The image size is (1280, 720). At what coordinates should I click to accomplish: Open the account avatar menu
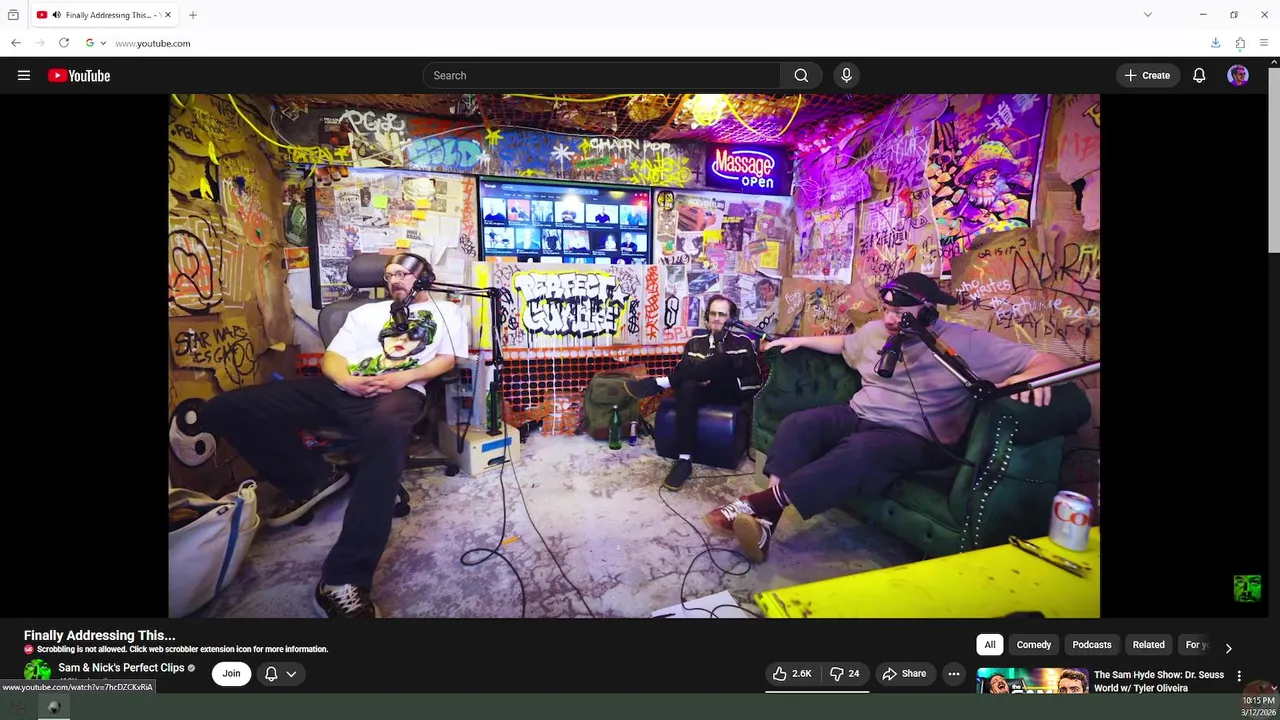1238,75
